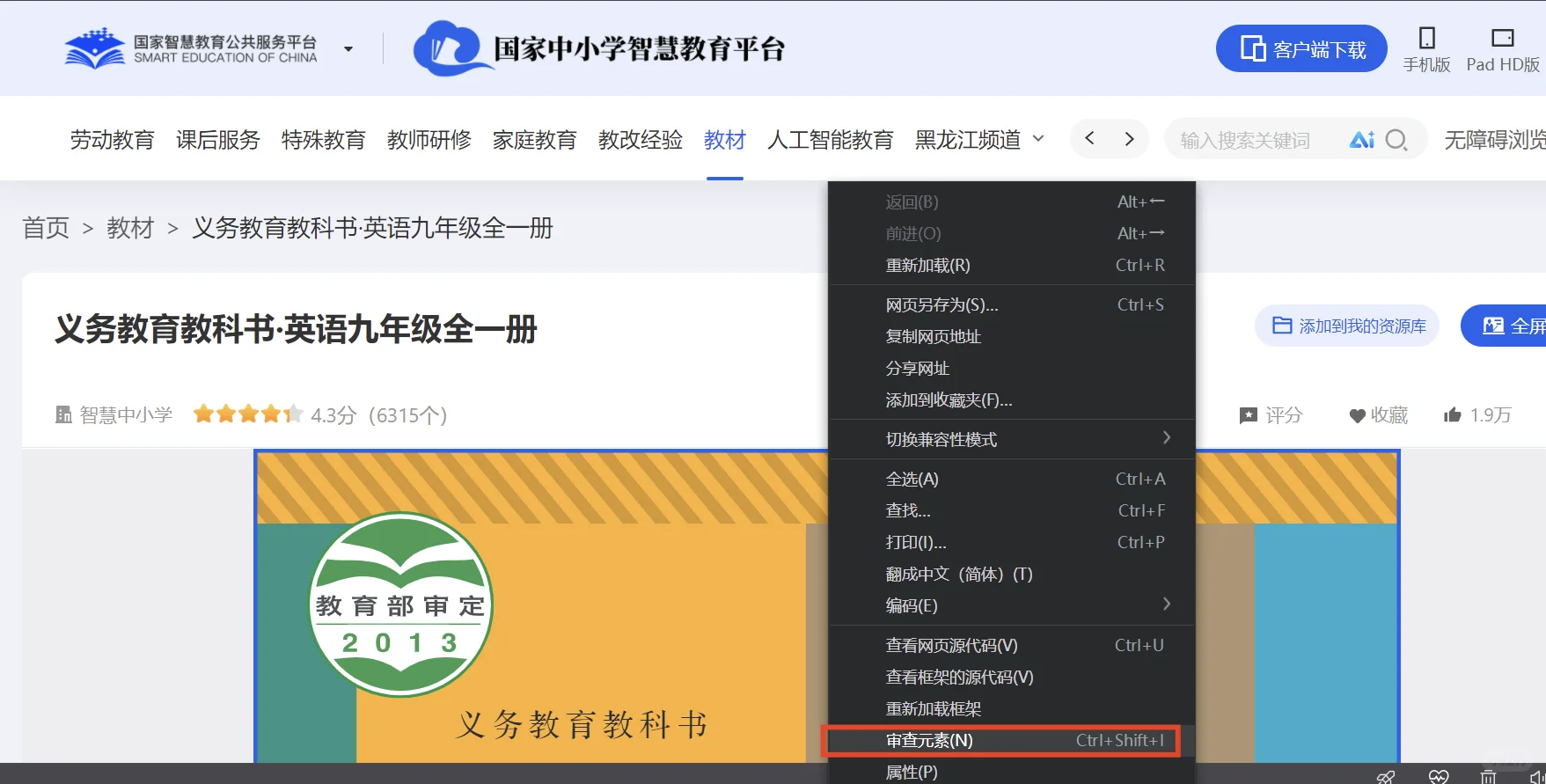Click the 客户端下载 button

1301,48
